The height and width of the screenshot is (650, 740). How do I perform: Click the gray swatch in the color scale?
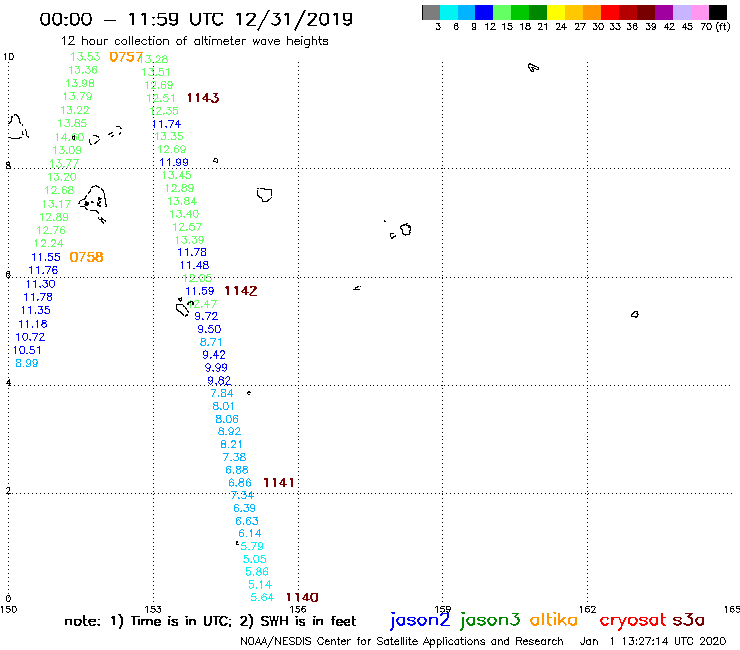[x=431, y=12]
